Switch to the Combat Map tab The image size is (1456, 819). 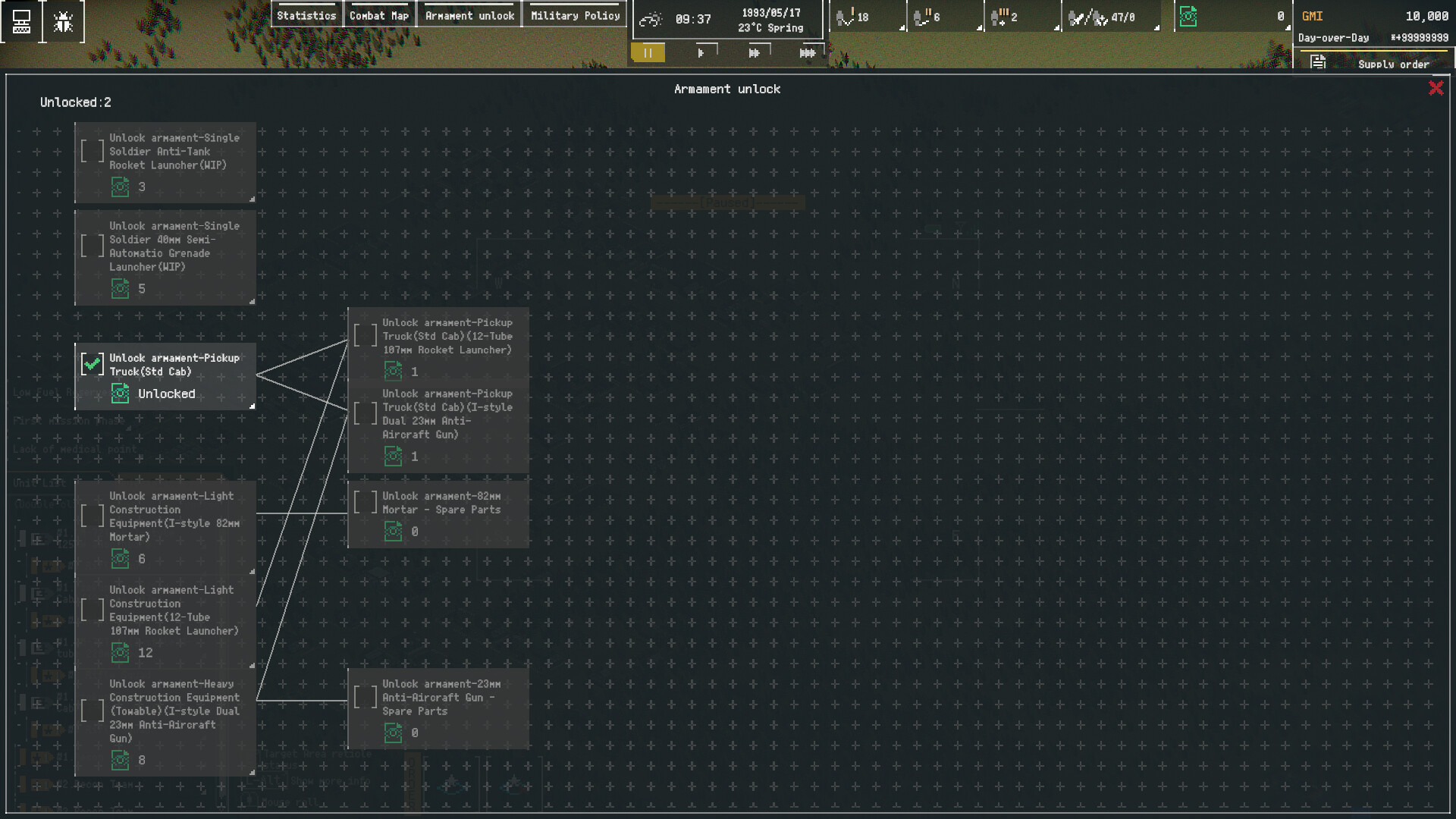(379, 14)
